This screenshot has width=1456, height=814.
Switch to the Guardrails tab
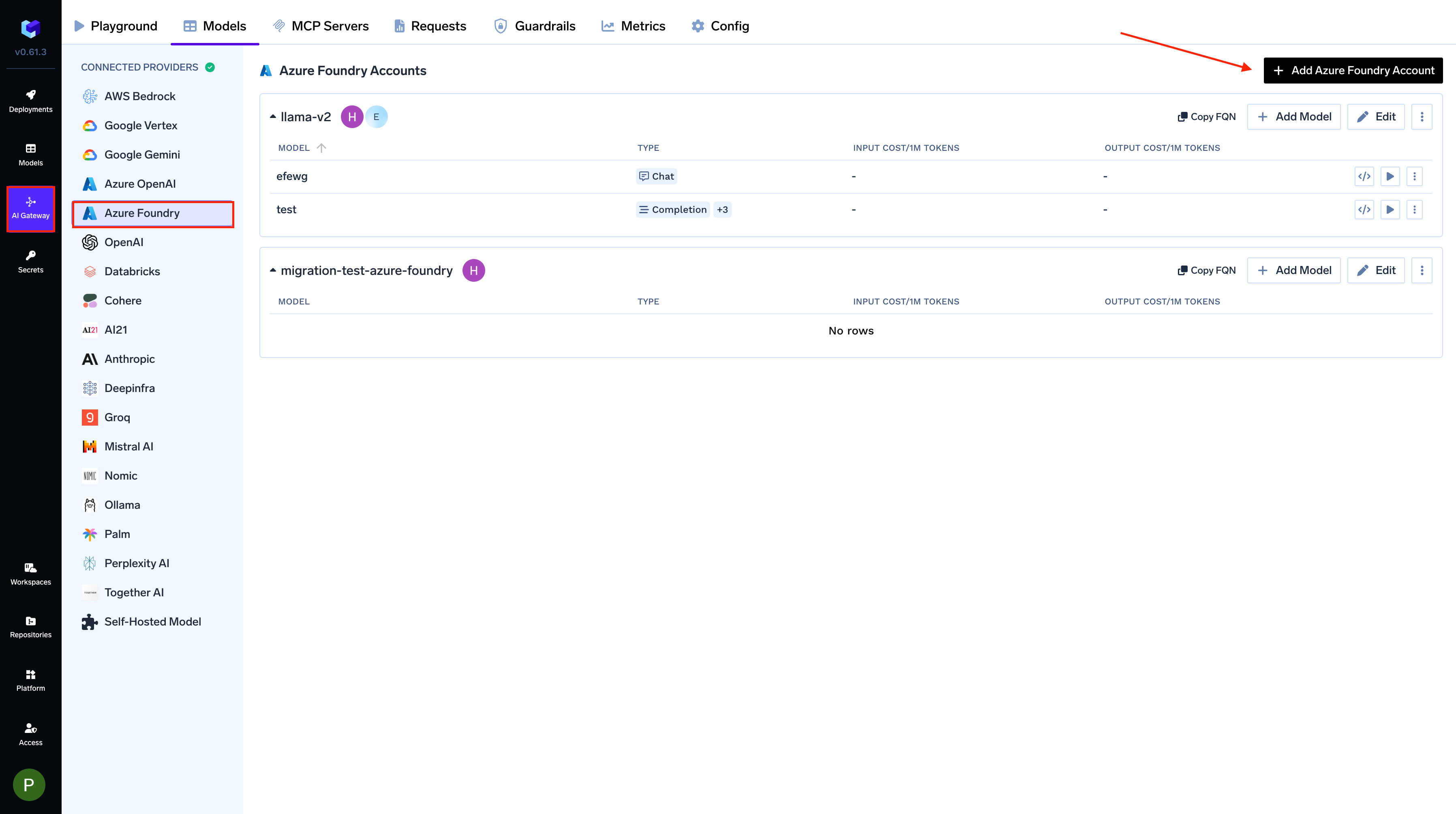tap(535, 26)
